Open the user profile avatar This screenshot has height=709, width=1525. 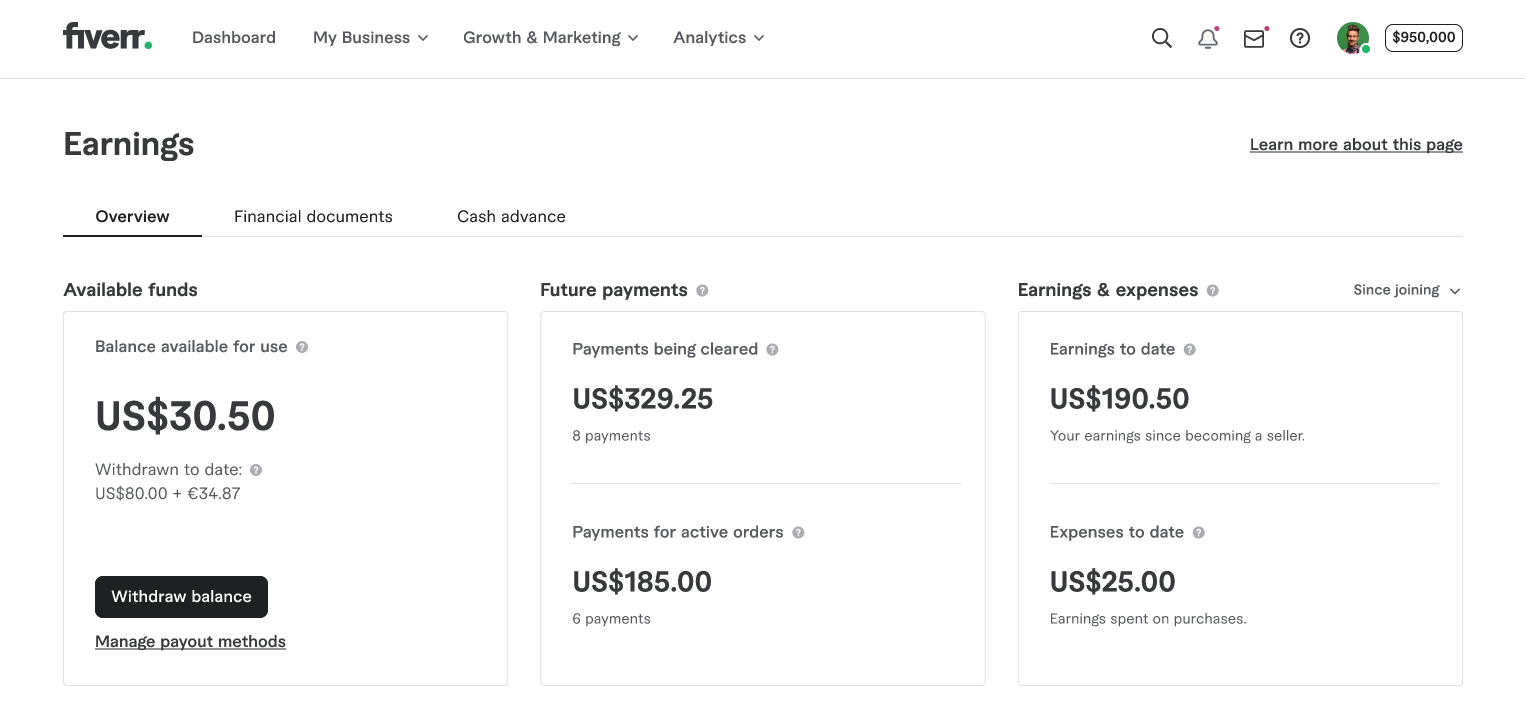[x=1352, y=38]
